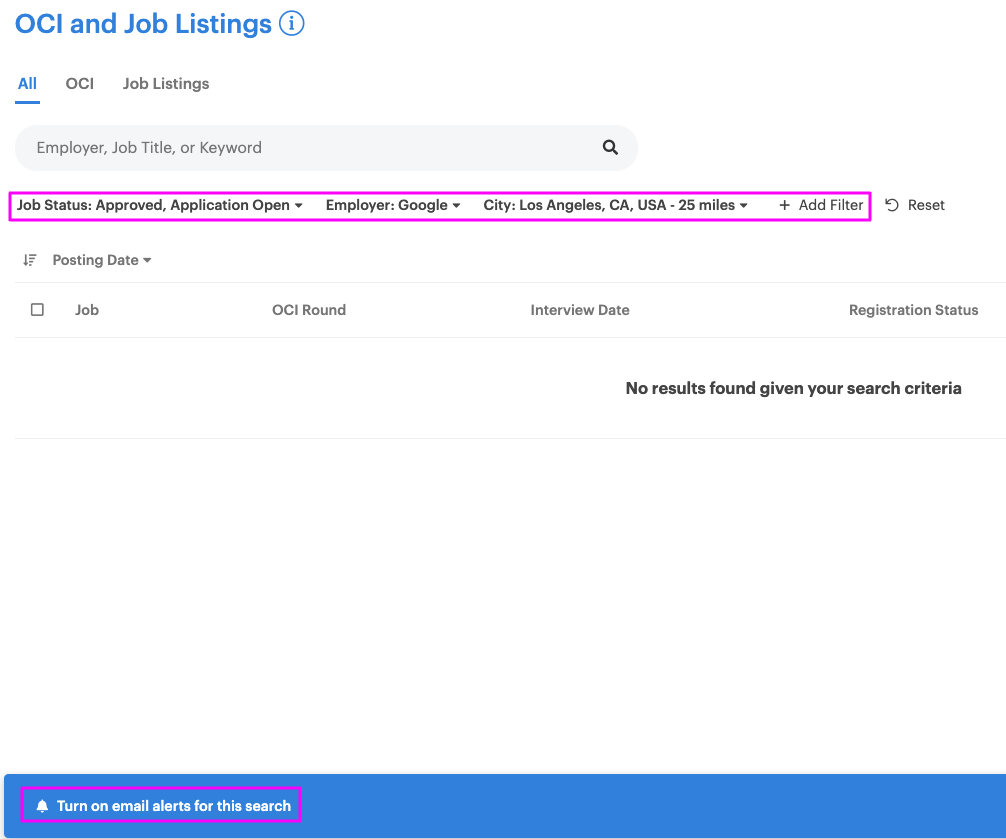This screenshot has height=839, width=1006.
Task: Expand the Posting Date sort dropdown
Action: point(101,260)
